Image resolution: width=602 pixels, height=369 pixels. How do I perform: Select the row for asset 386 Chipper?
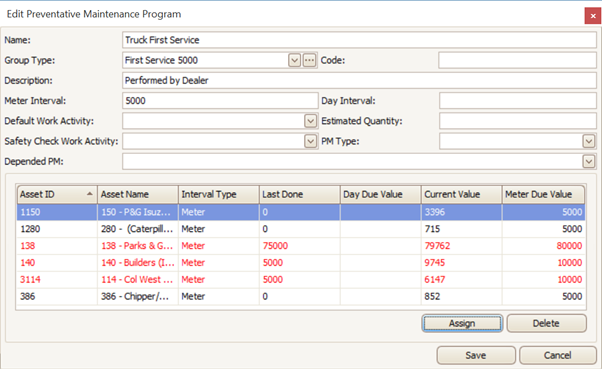tap(301, 296)
